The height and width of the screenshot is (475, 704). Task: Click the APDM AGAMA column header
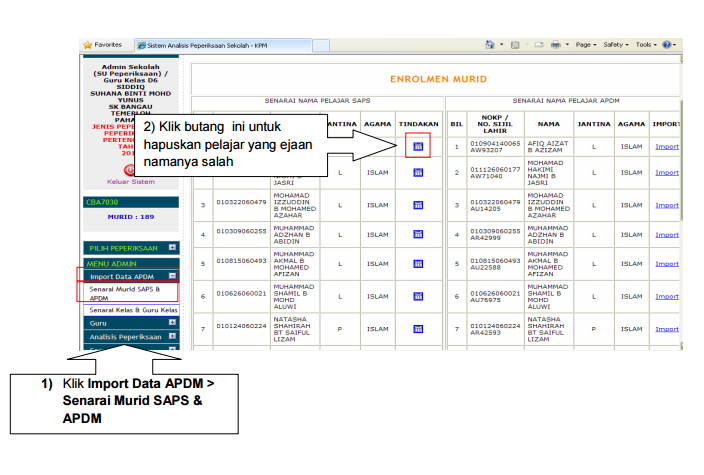tap(631, 124)
